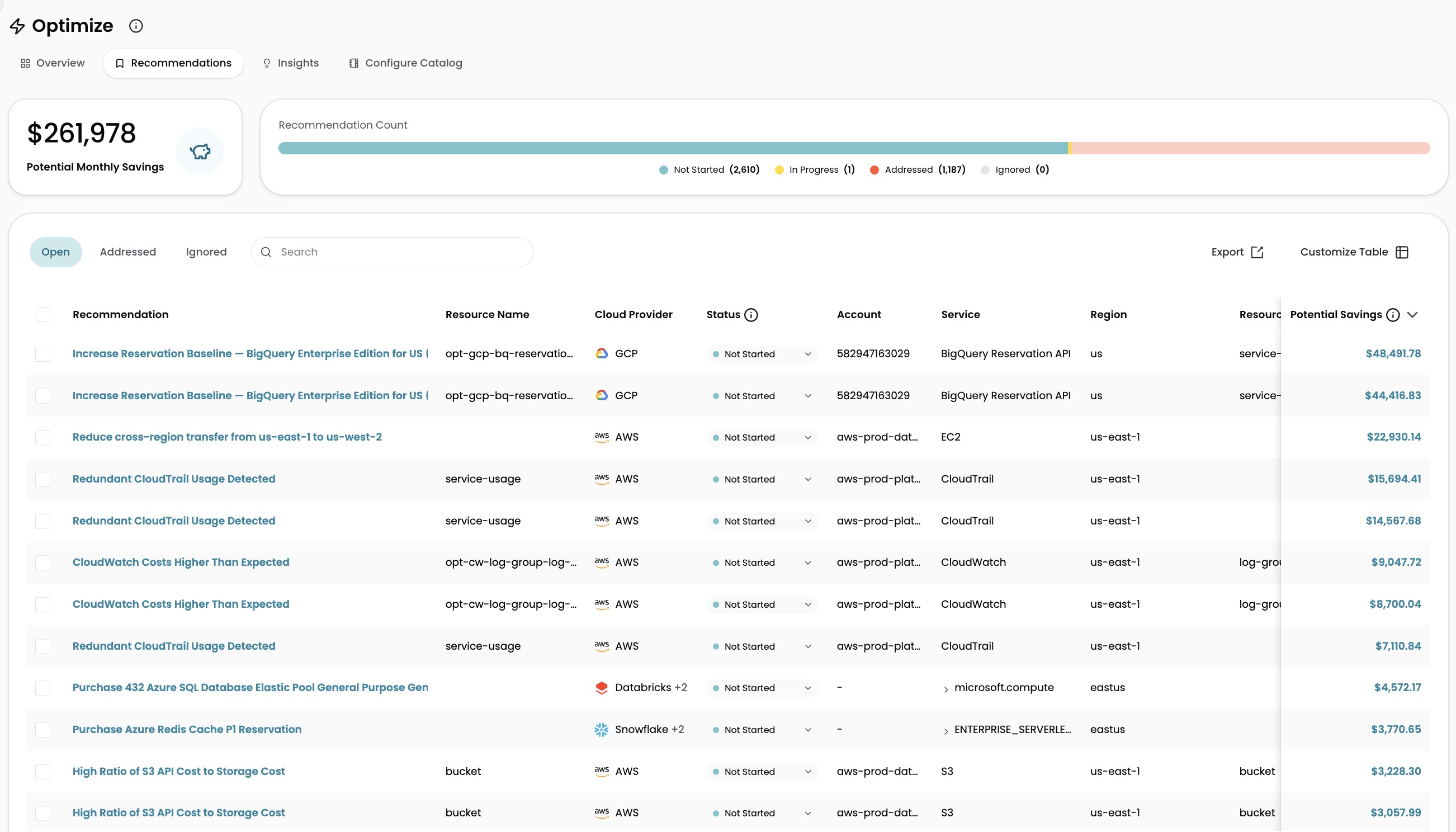Select the Azure Redis Cache row checkbox
The width and height of the screenshot is (1456, 832).
tap(43, 730)
